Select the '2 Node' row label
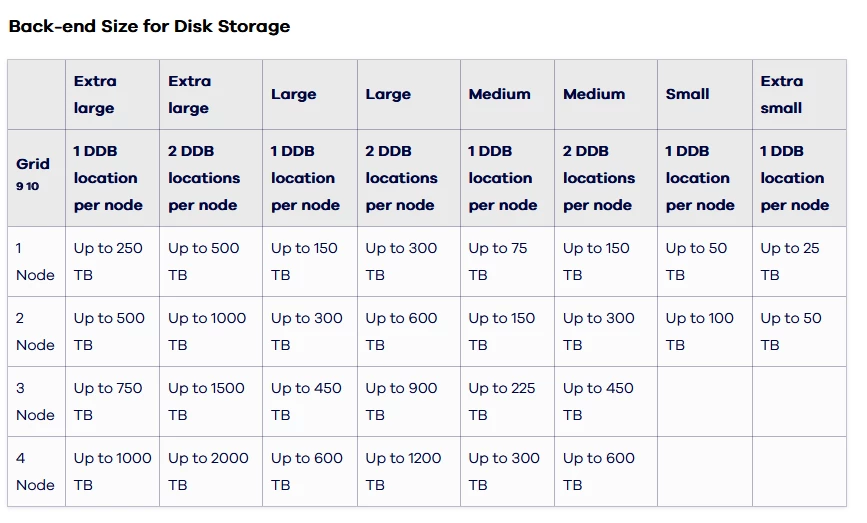 [x=36, y=332]
